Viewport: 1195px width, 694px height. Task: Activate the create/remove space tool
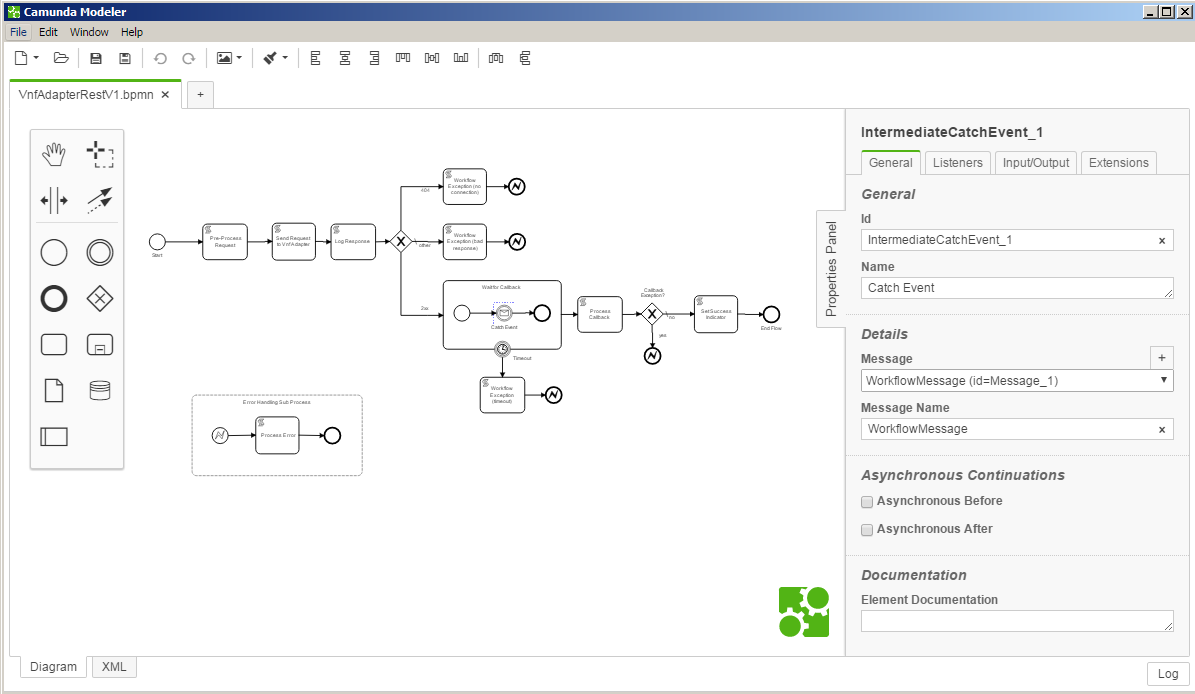point(54,200)
